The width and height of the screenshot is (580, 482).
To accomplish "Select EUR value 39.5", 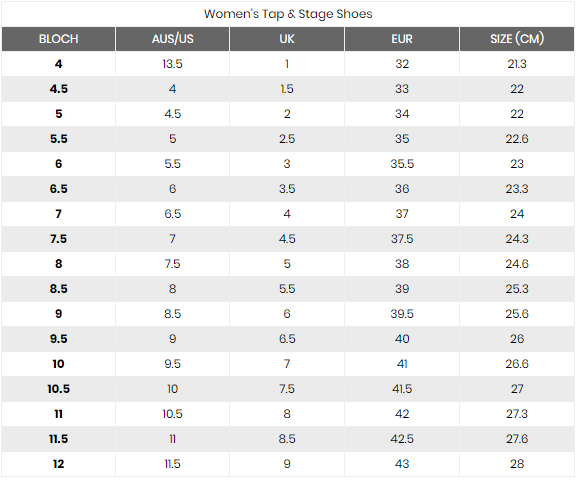I will click(x=402, y=314).
